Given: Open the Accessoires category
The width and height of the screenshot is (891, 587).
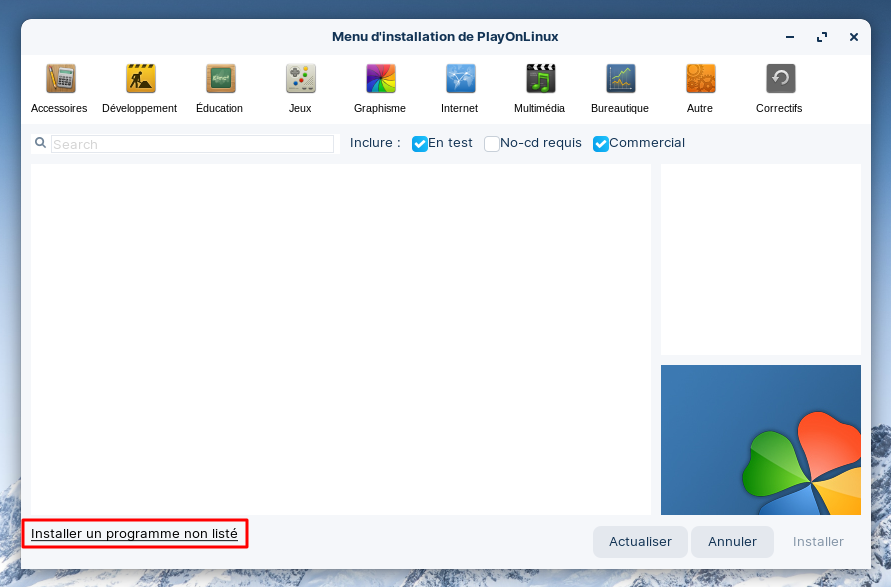Looking at the screenshot, I should 60,89.
